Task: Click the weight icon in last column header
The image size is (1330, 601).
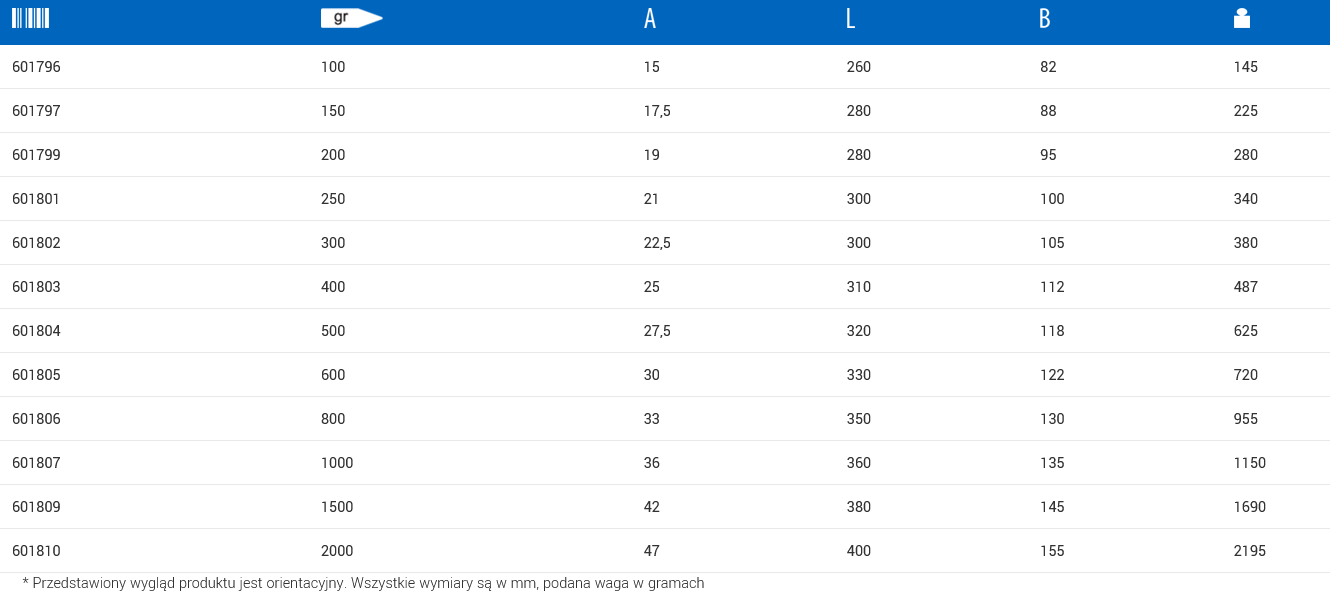Action: [1242, 18]
